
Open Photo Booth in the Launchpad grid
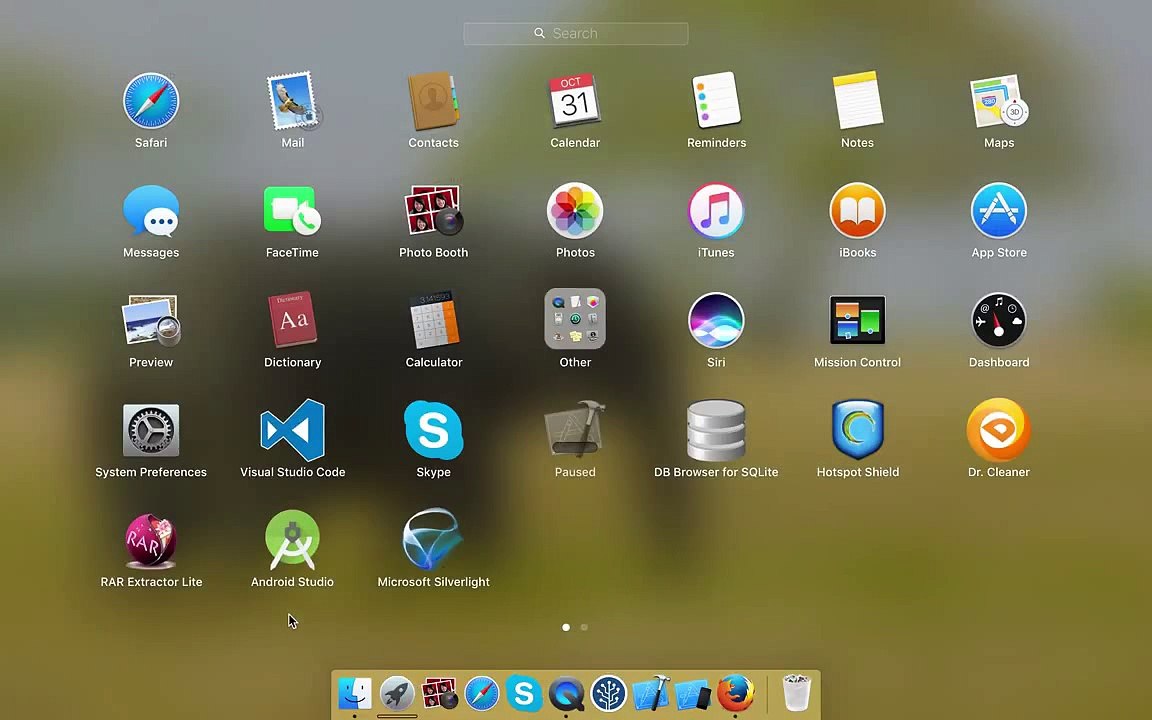pos(433,211)
